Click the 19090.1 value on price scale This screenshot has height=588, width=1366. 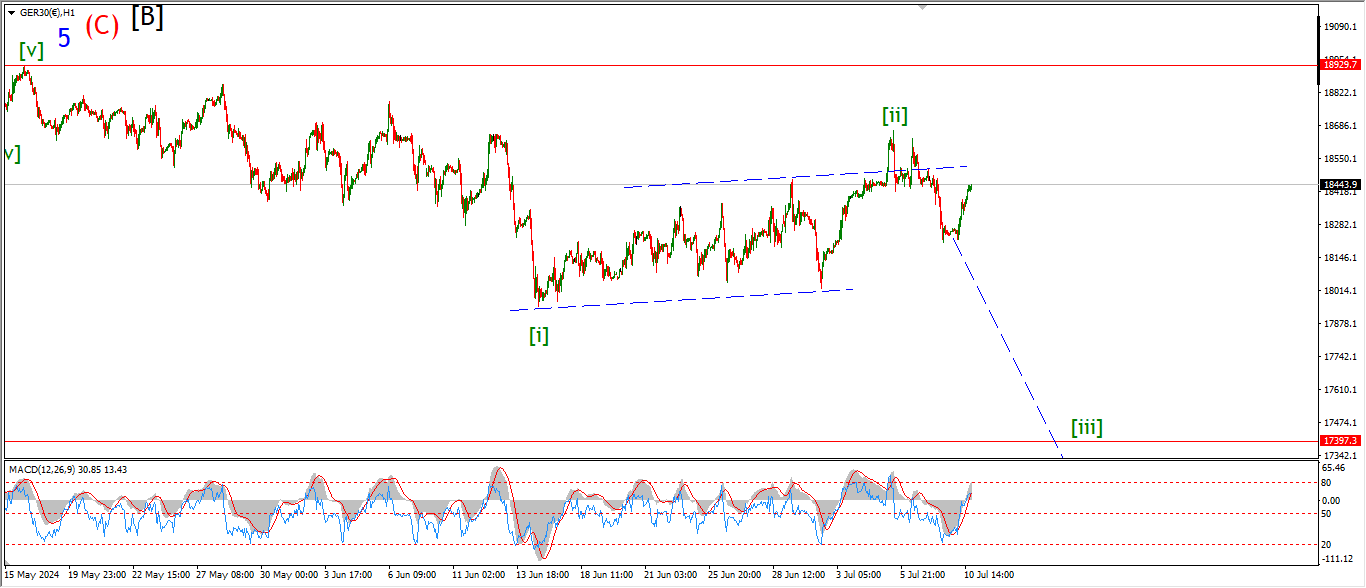click(1340, 27)
